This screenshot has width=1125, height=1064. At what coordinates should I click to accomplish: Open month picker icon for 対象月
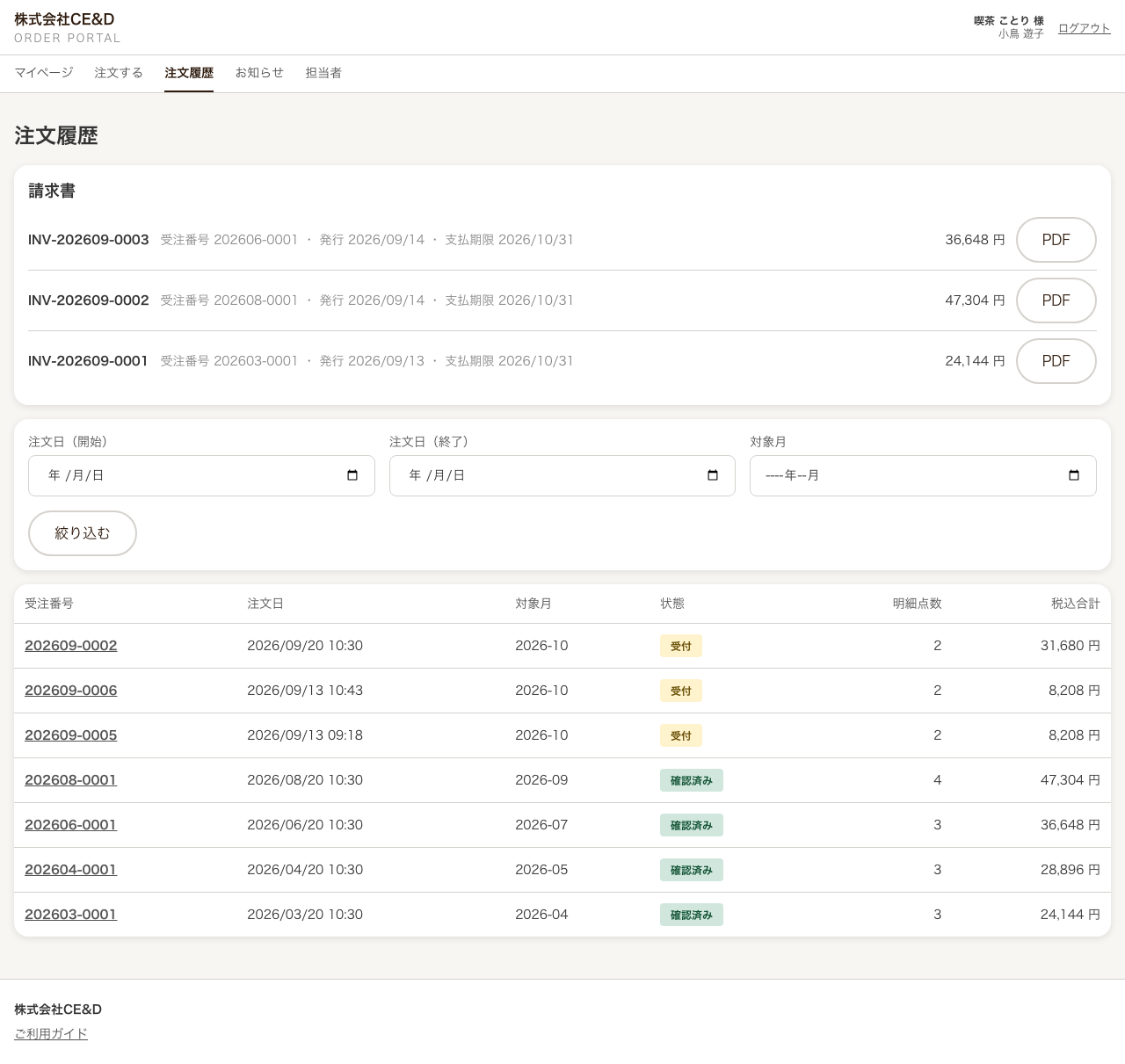pyautogui.click(x=1074, y=475)
